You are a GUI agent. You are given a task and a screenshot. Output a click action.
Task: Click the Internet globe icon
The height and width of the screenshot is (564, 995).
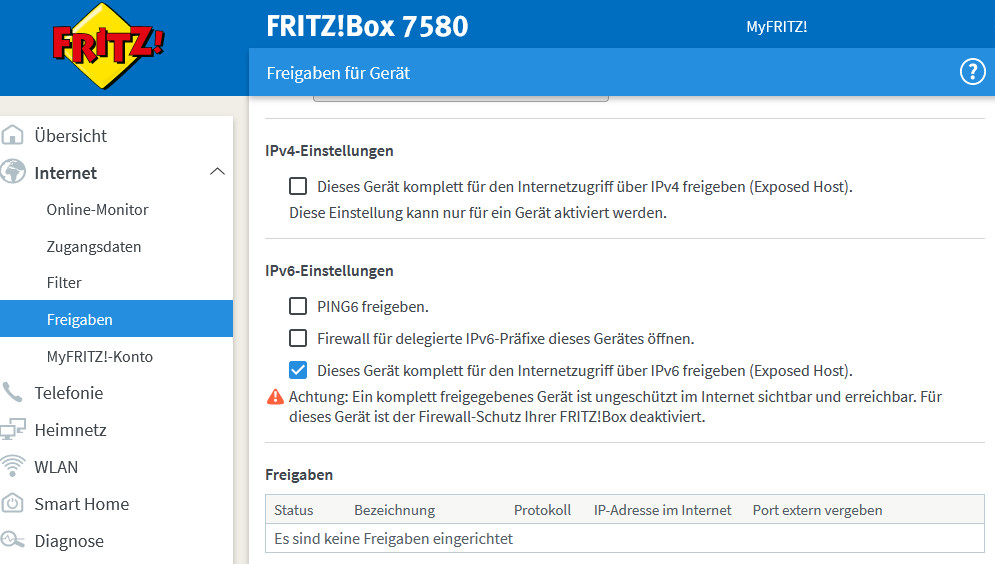click(13, 172)
